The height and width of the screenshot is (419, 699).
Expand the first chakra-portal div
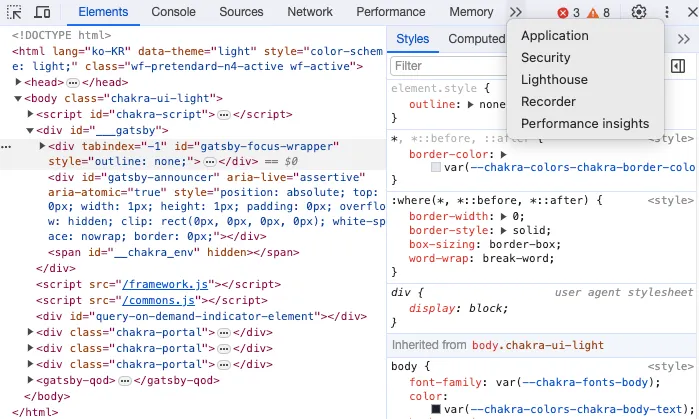tap(30, 332)
